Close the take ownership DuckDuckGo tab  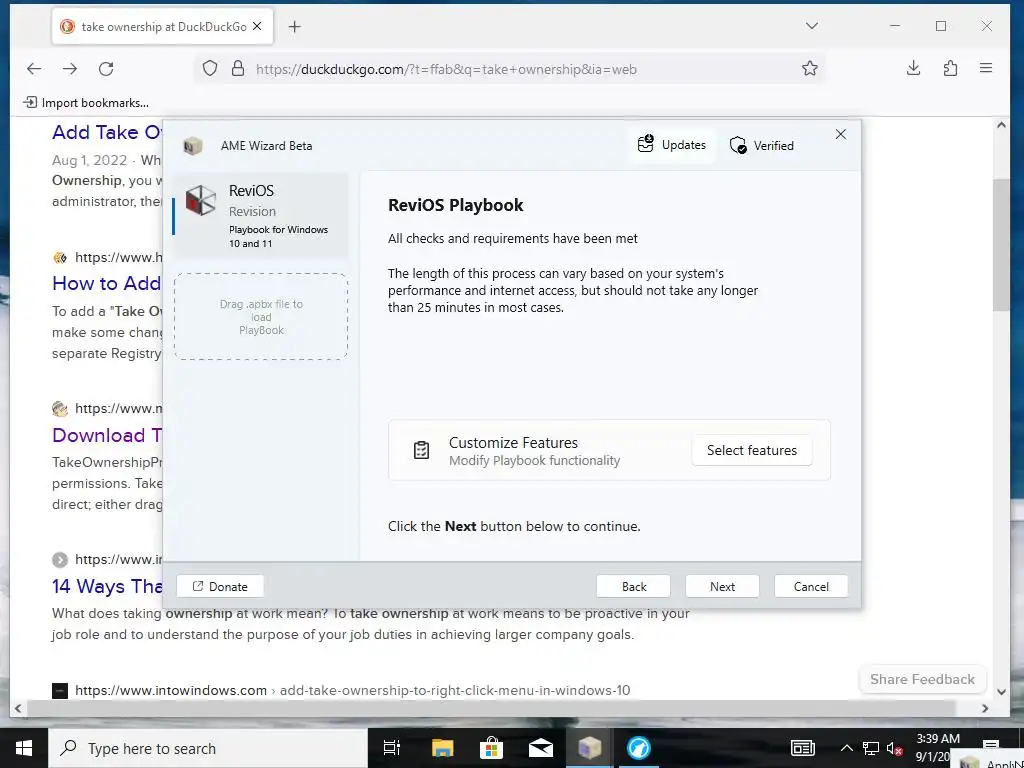(257, 26)
